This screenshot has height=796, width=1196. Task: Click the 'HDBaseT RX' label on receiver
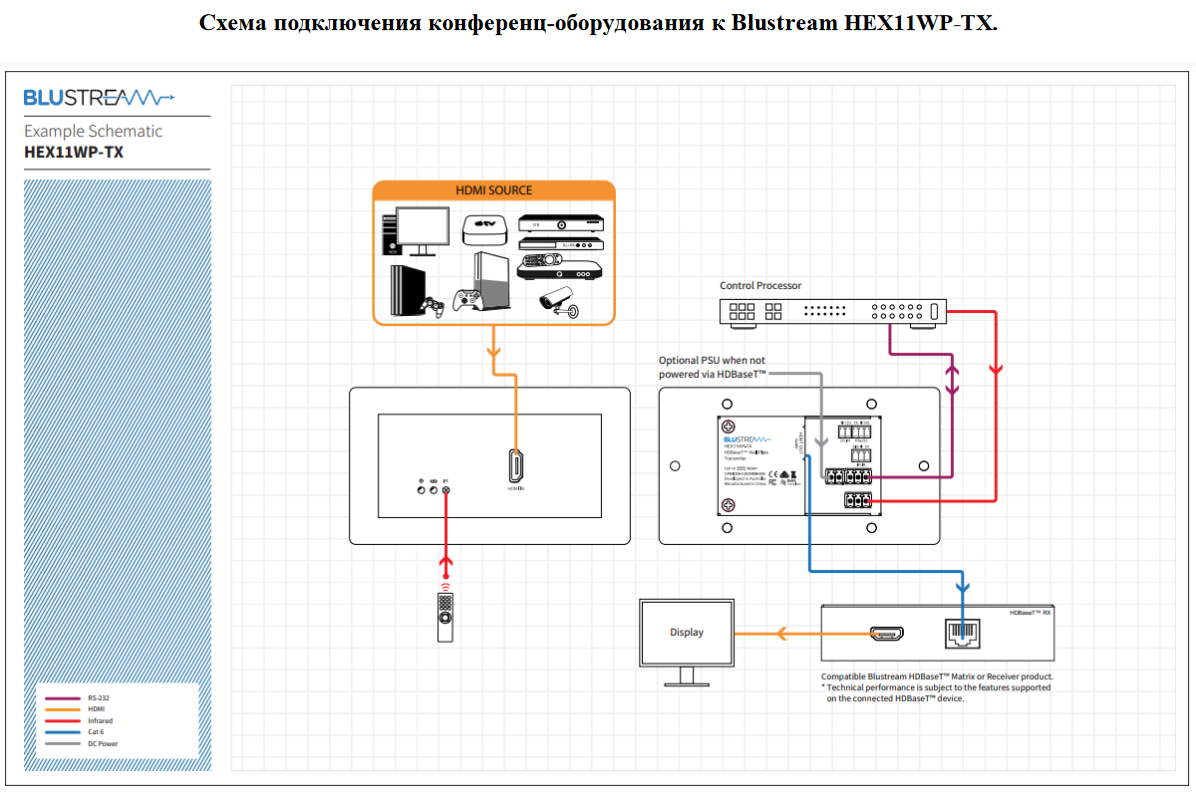coord(1030,612)
